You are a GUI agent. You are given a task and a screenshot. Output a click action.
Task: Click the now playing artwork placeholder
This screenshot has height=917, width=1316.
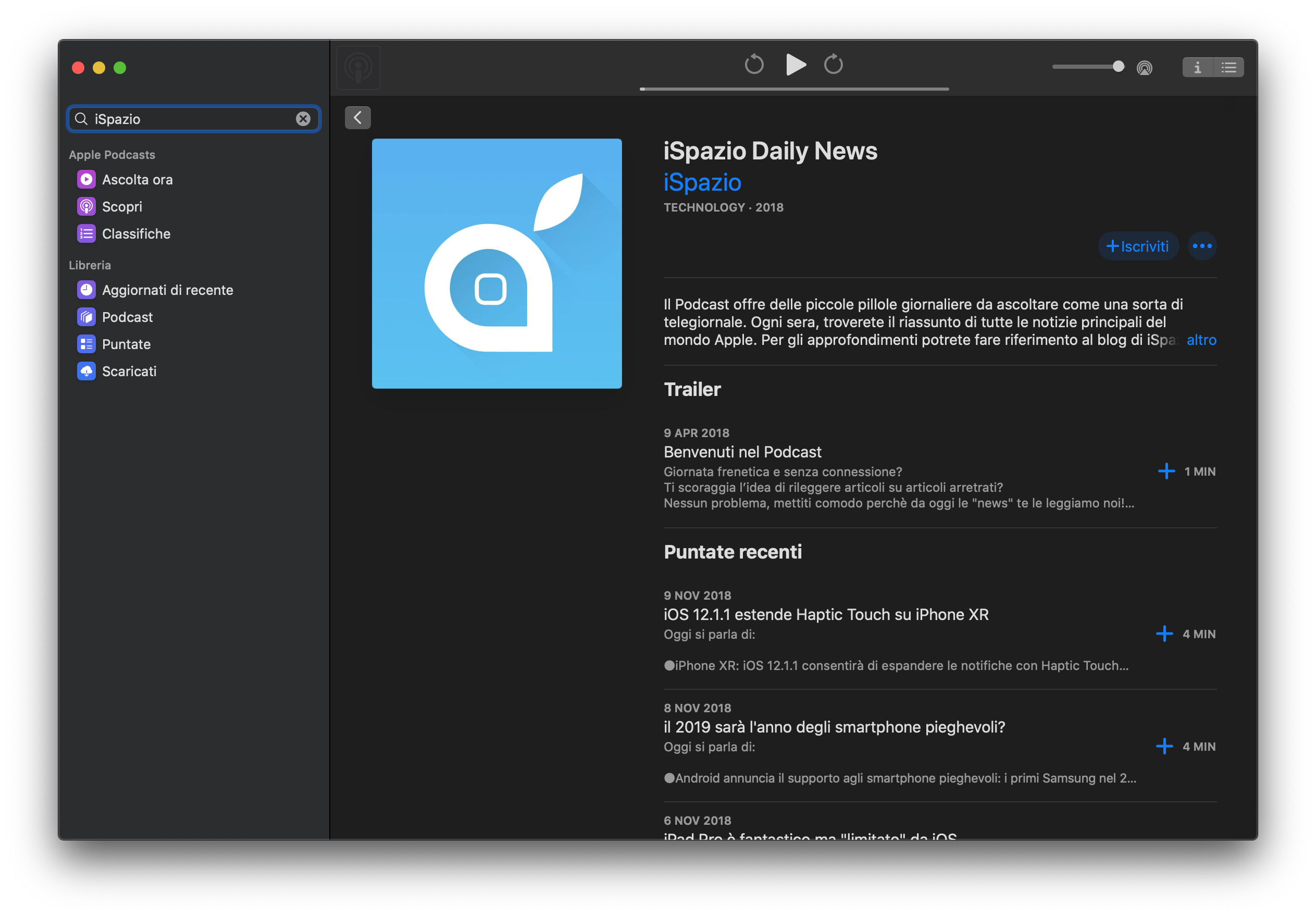pos(358,68)
